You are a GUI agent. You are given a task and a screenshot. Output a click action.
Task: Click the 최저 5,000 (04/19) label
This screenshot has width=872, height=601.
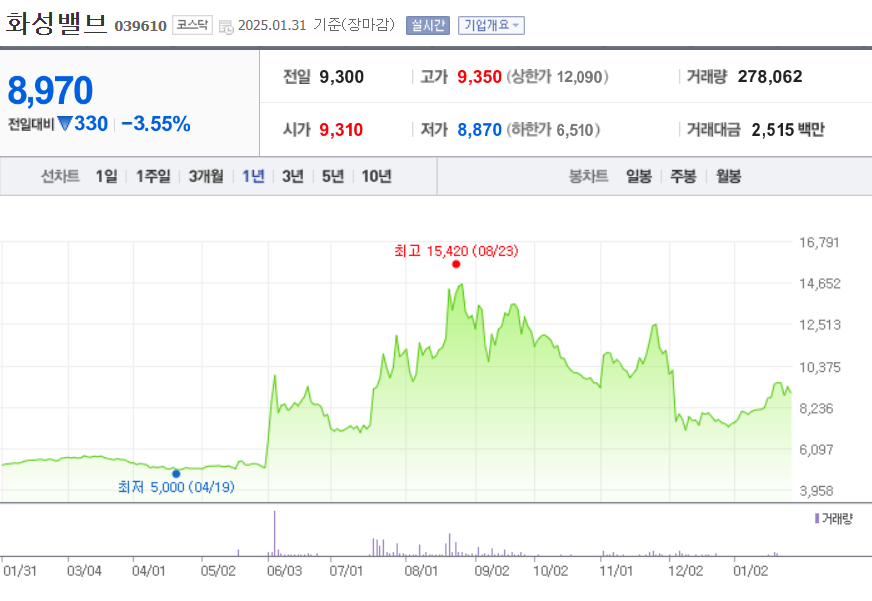click(x=176, y=487)
